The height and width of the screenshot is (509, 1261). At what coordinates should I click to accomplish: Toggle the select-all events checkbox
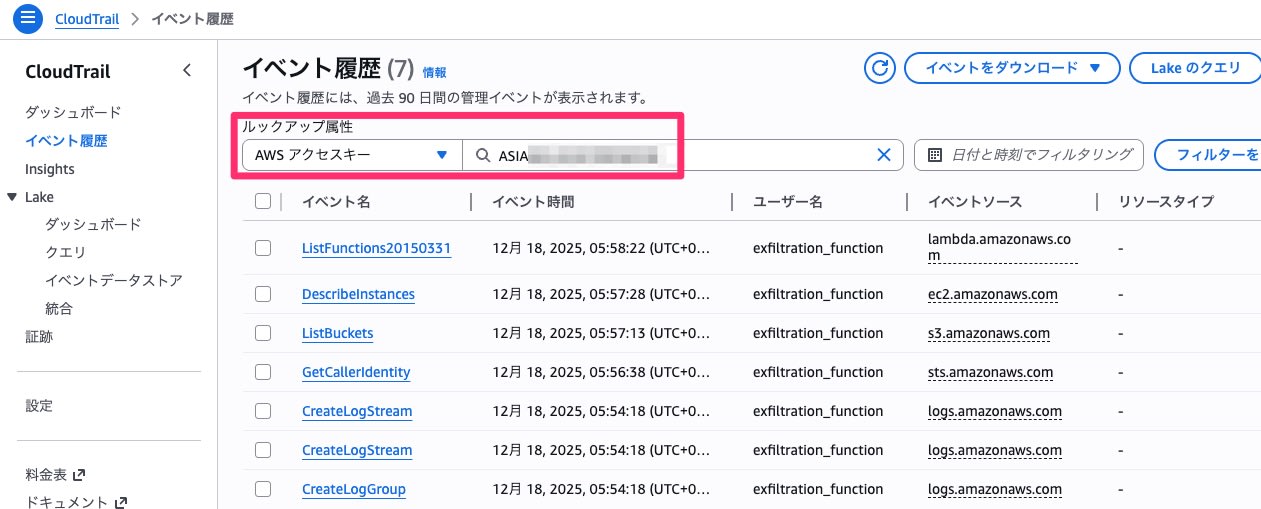pyautogui.click(x=263, y=201)
